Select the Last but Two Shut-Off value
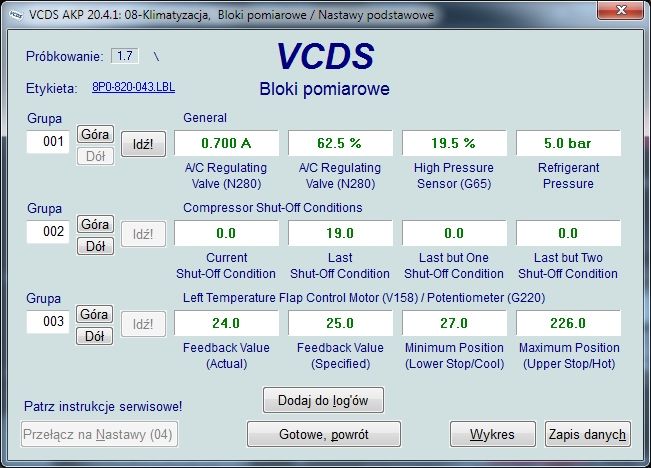 click(568, 233)
